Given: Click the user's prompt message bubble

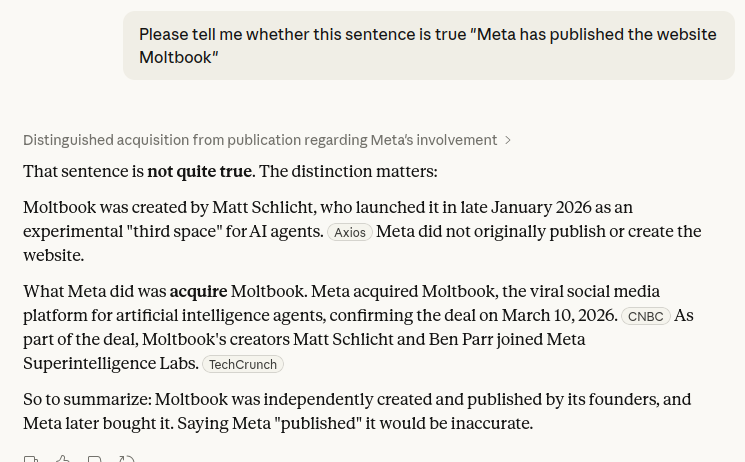Looking at the screenshot, I should click(x=428, y=46).
